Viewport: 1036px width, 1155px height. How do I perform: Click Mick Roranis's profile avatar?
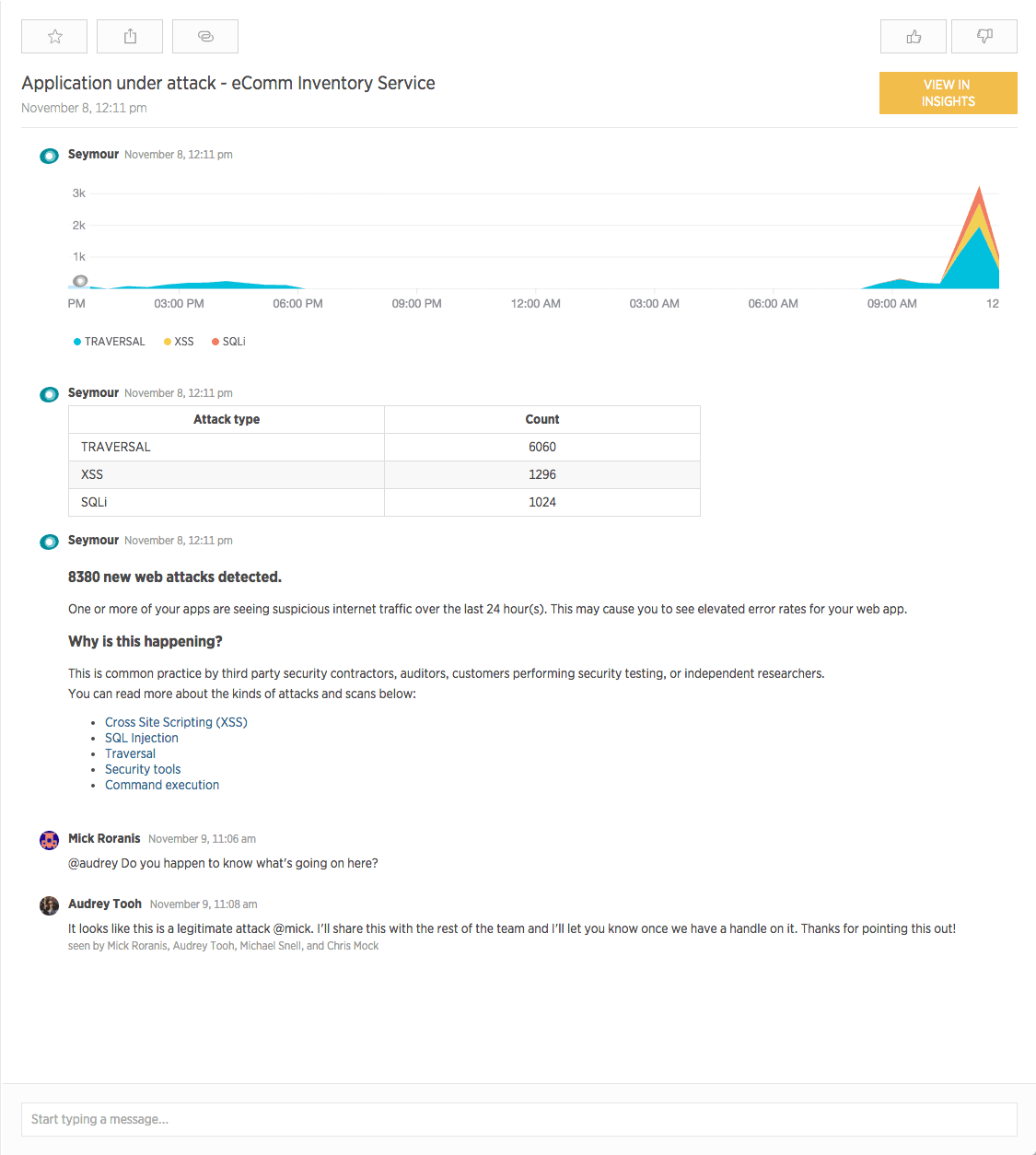click(x=50, y=840)
